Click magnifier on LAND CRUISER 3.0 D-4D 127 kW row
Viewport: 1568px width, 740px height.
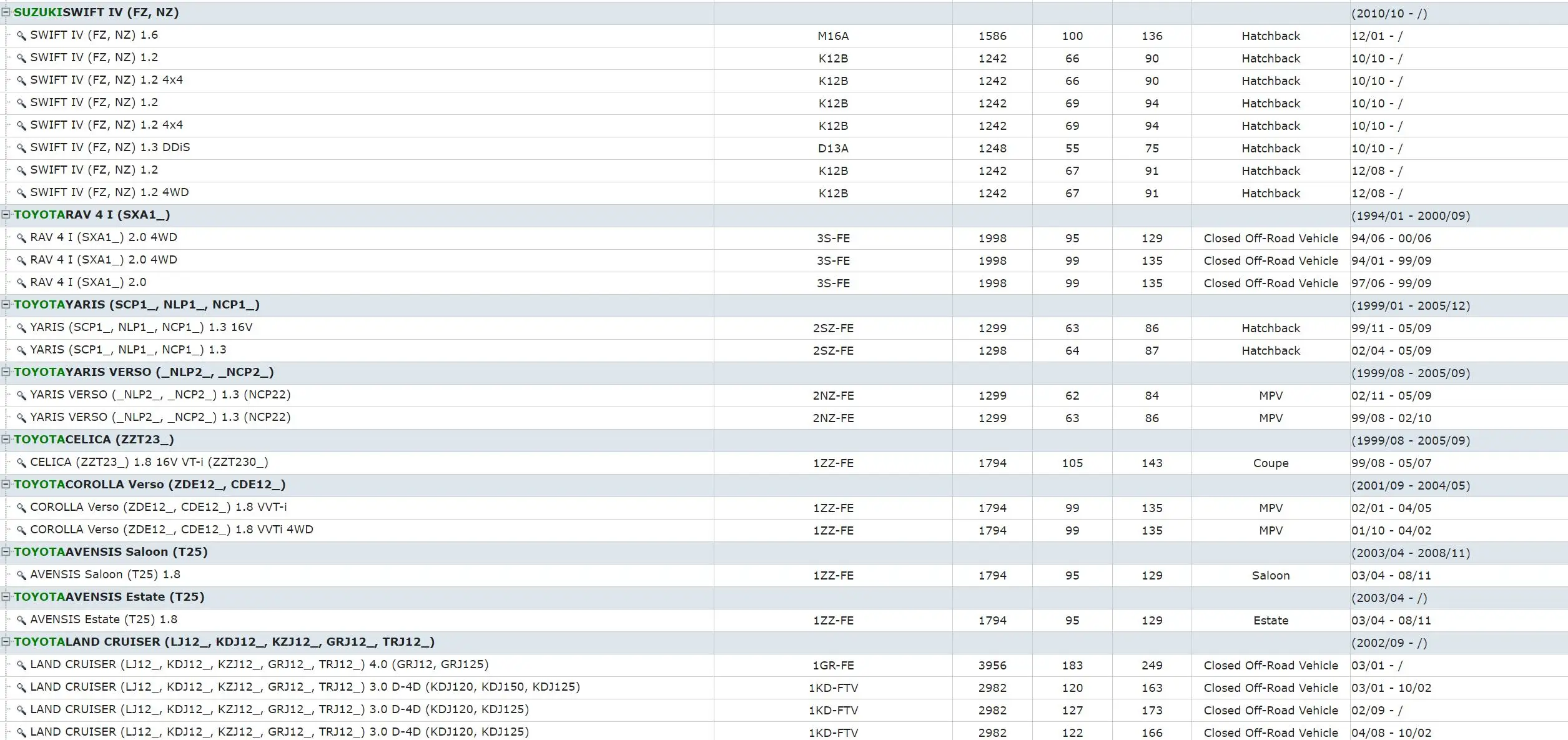coord(21,711)
